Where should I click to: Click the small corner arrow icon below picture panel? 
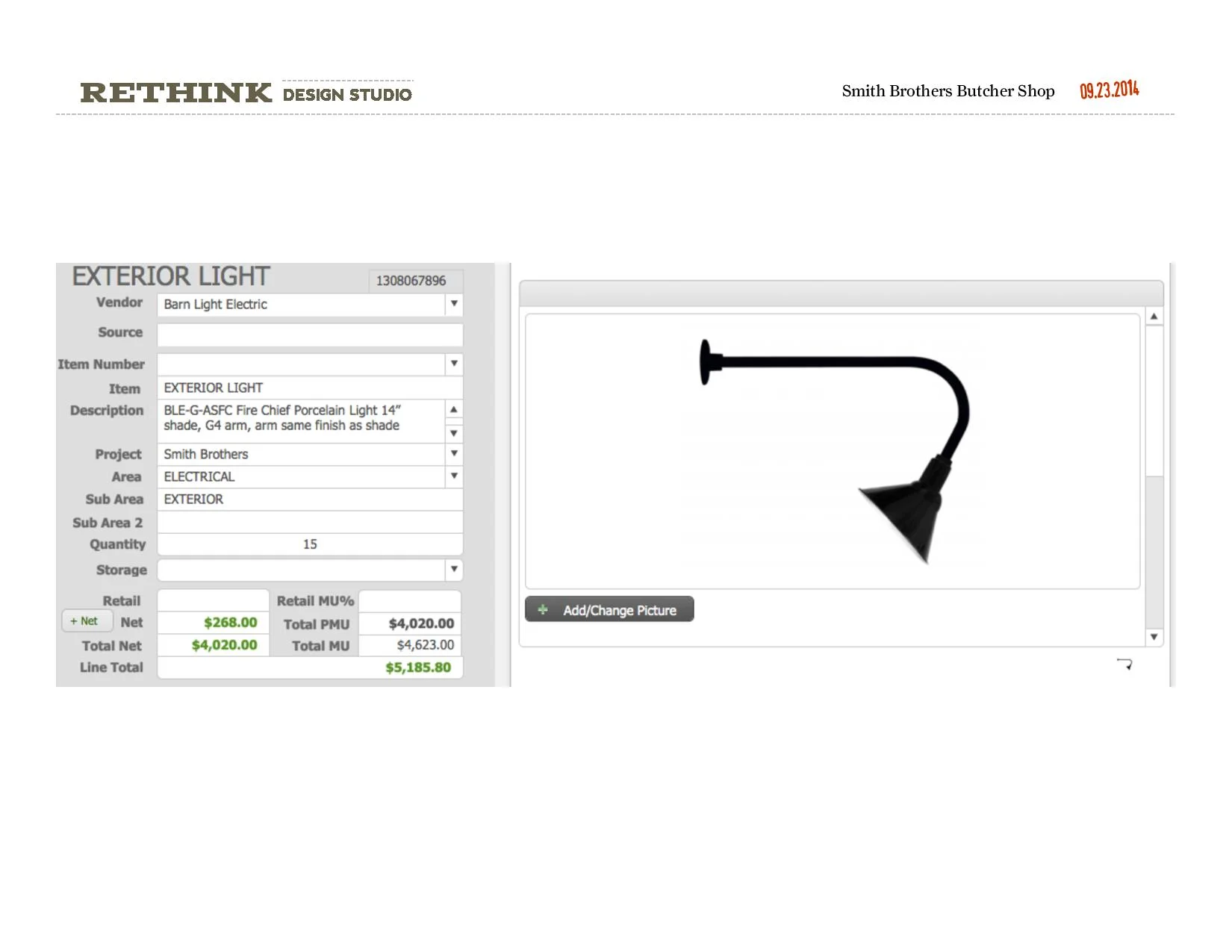click(1124, 664)
